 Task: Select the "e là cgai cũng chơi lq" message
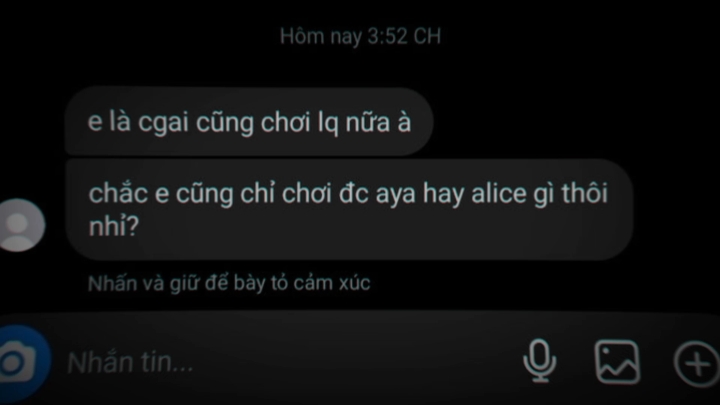(249, 122)
